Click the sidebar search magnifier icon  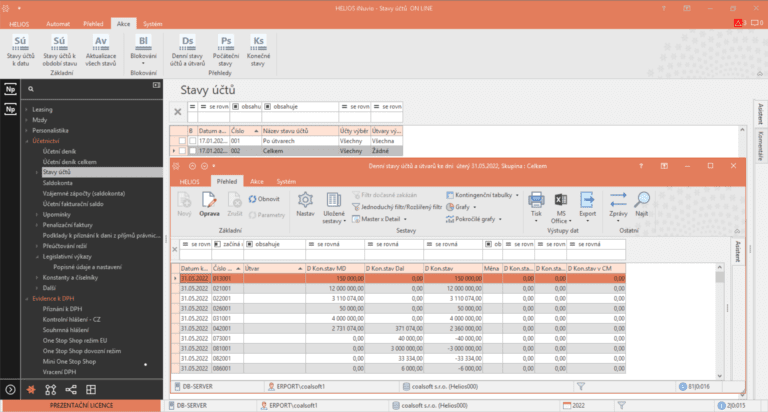coord(31,89)
